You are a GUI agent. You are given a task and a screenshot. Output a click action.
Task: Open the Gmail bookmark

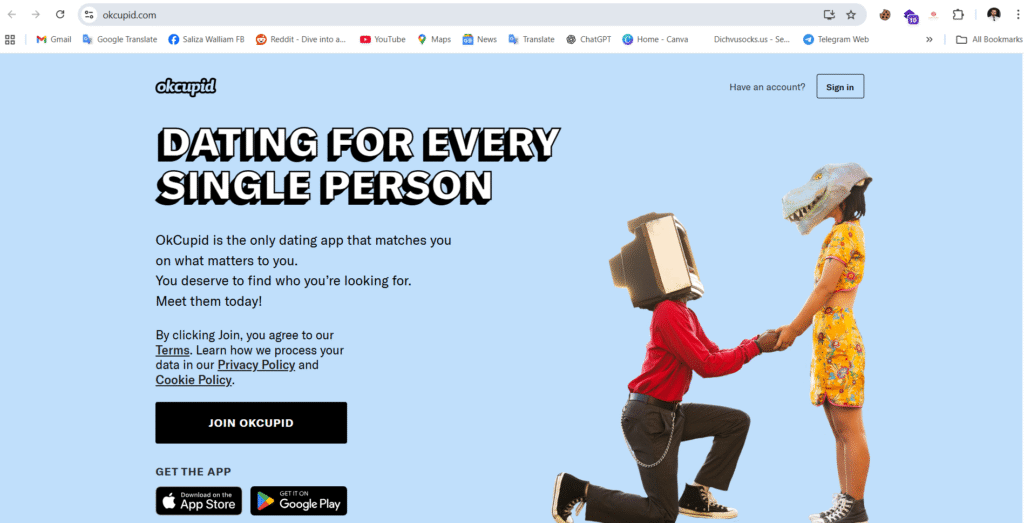(54, 39)
